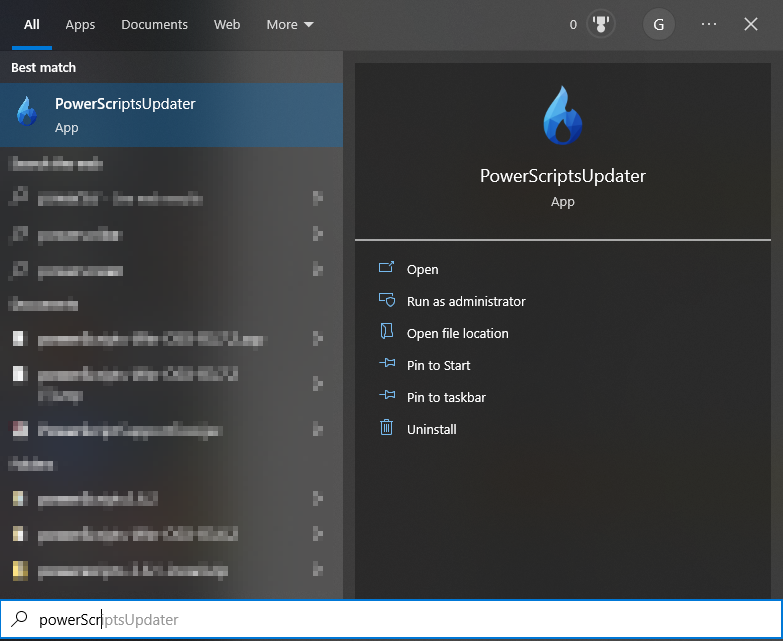Screen dimensions: 783x641
Task: Click the large flame app icon in details pane
Action: coord(563,116)
